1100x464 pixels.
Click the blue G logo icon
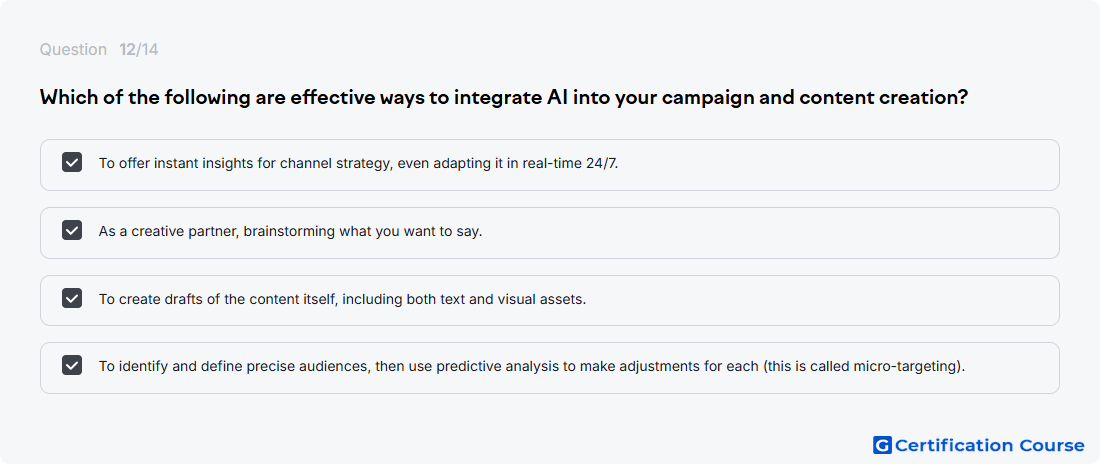882,445
